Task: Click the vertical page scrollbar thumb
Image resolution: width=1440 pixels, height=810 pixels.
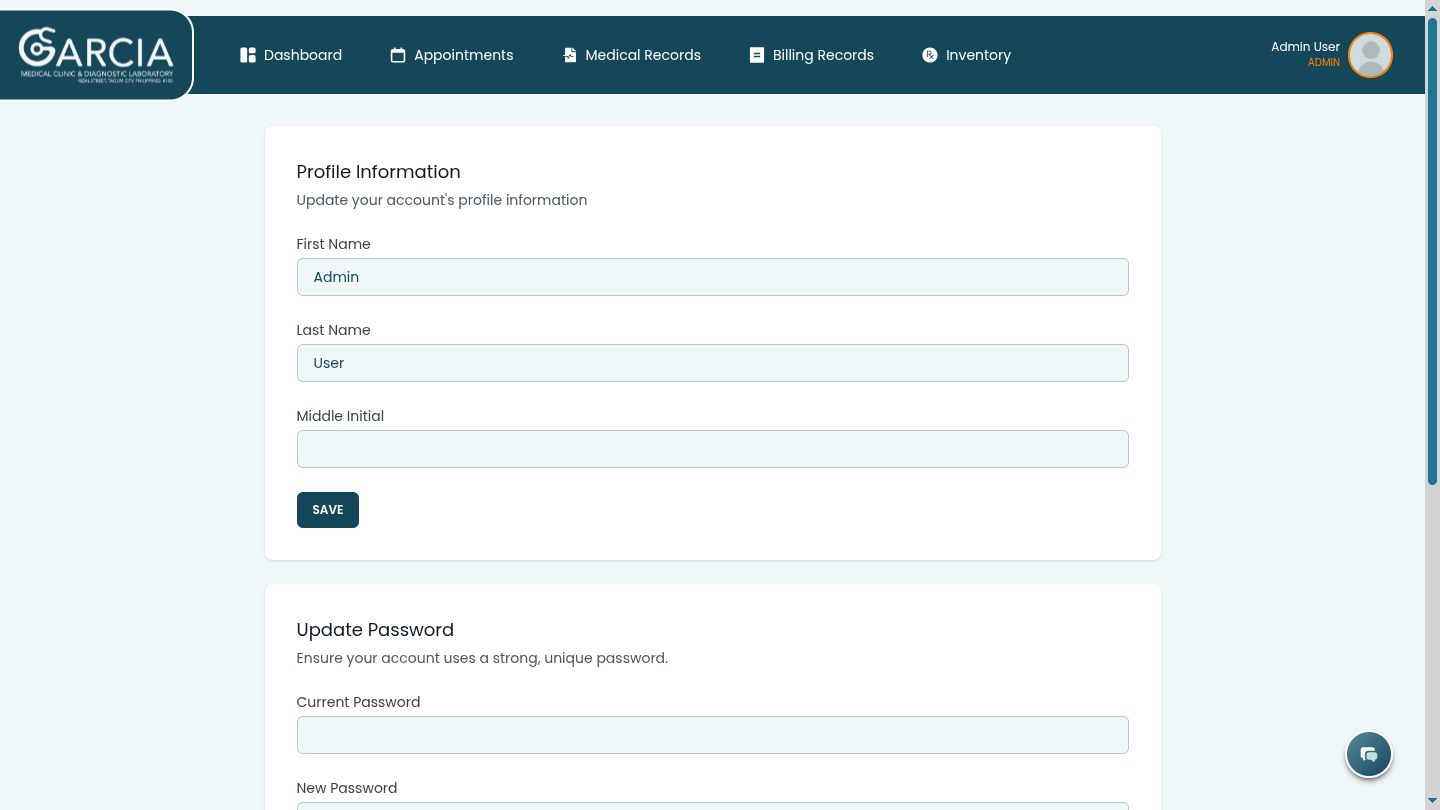Action: coord(1432,250)
